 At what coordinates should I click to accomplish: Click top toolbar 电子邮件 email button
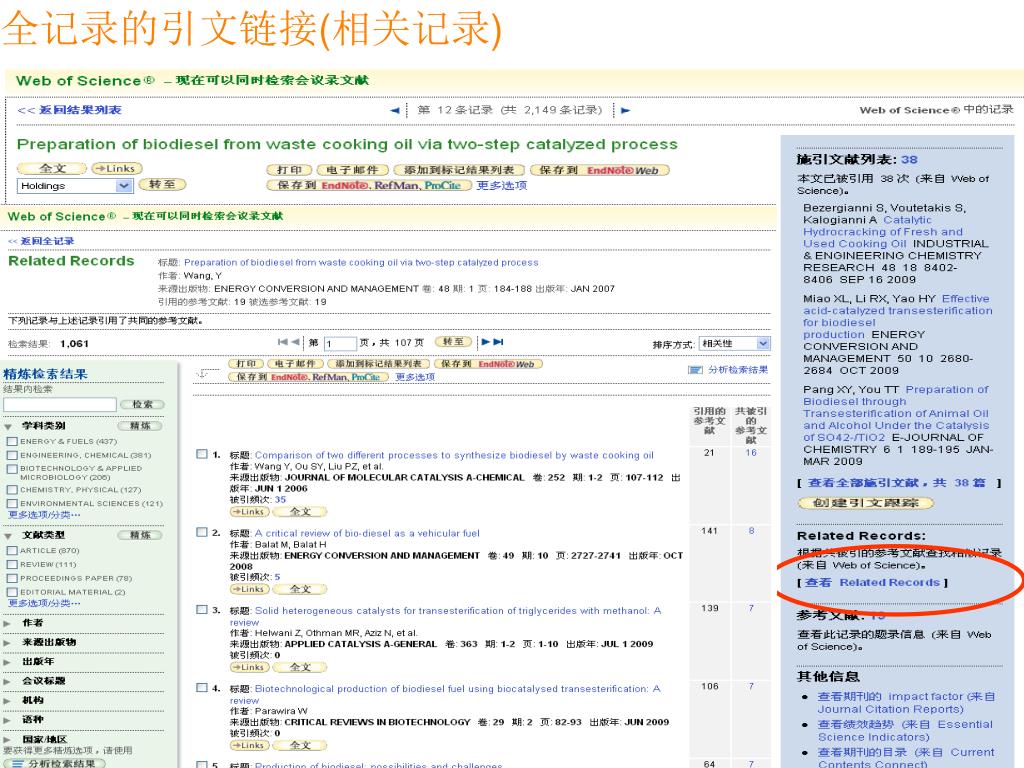tap(353, 170)
